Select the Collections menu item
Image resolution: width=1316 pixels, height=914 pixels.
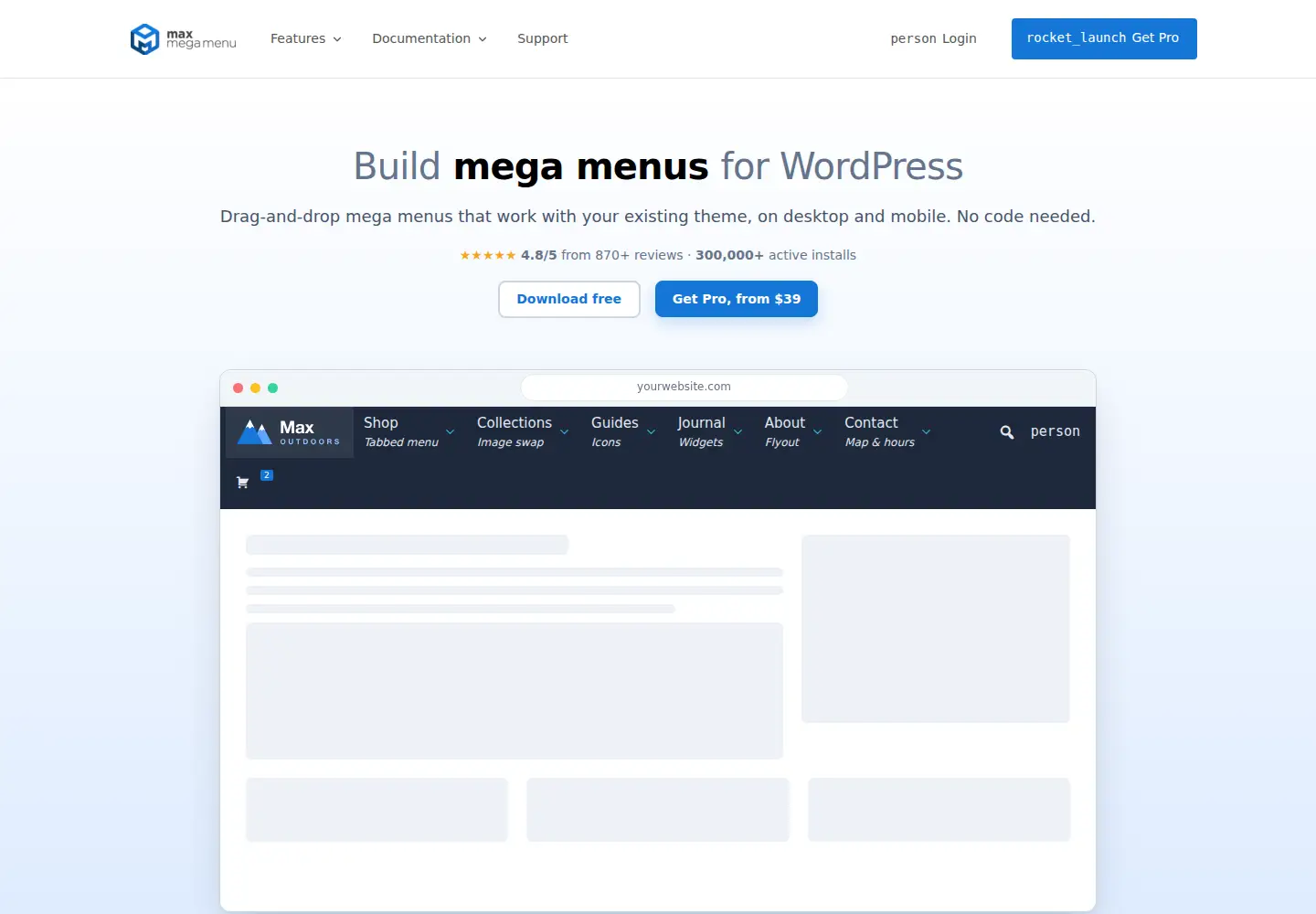(515, 431)
